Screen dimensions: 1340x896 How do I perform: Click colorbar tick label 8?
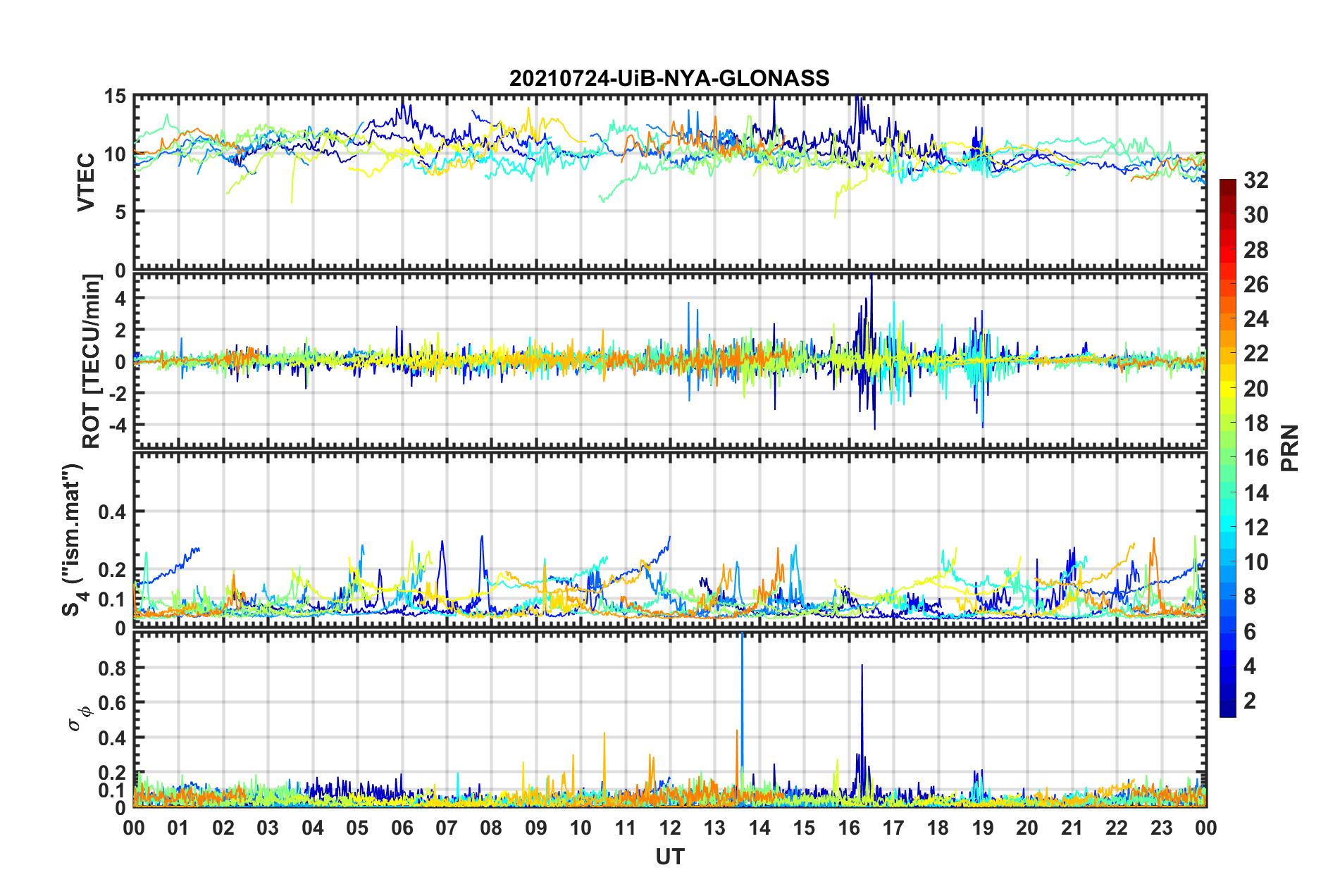tap(1250, 597)
